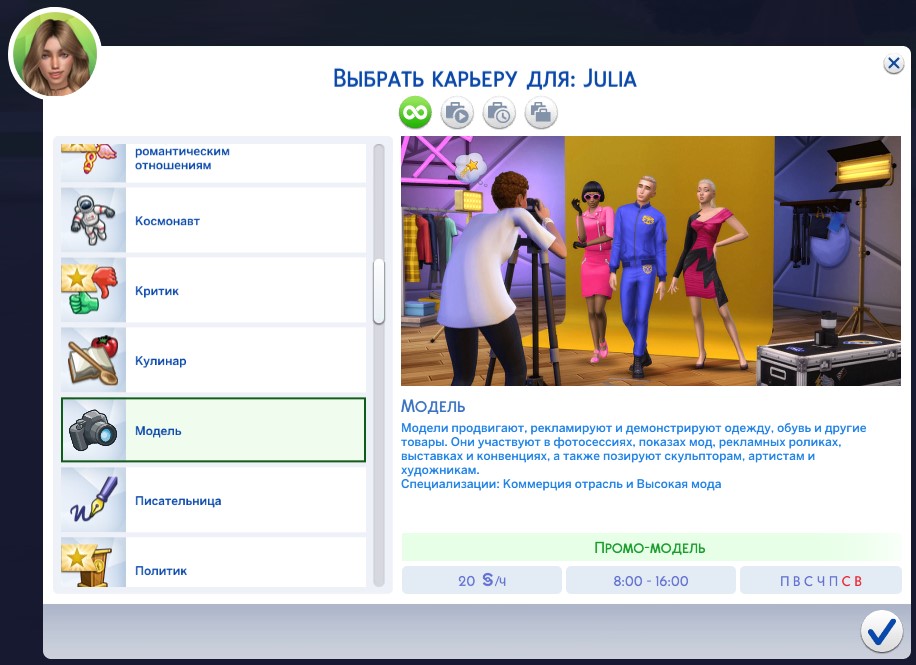The width and height of the screenshot is (916, 665).
Task: Click the 8:00 - 16:00 schedule box
Action: coord(650,579)
